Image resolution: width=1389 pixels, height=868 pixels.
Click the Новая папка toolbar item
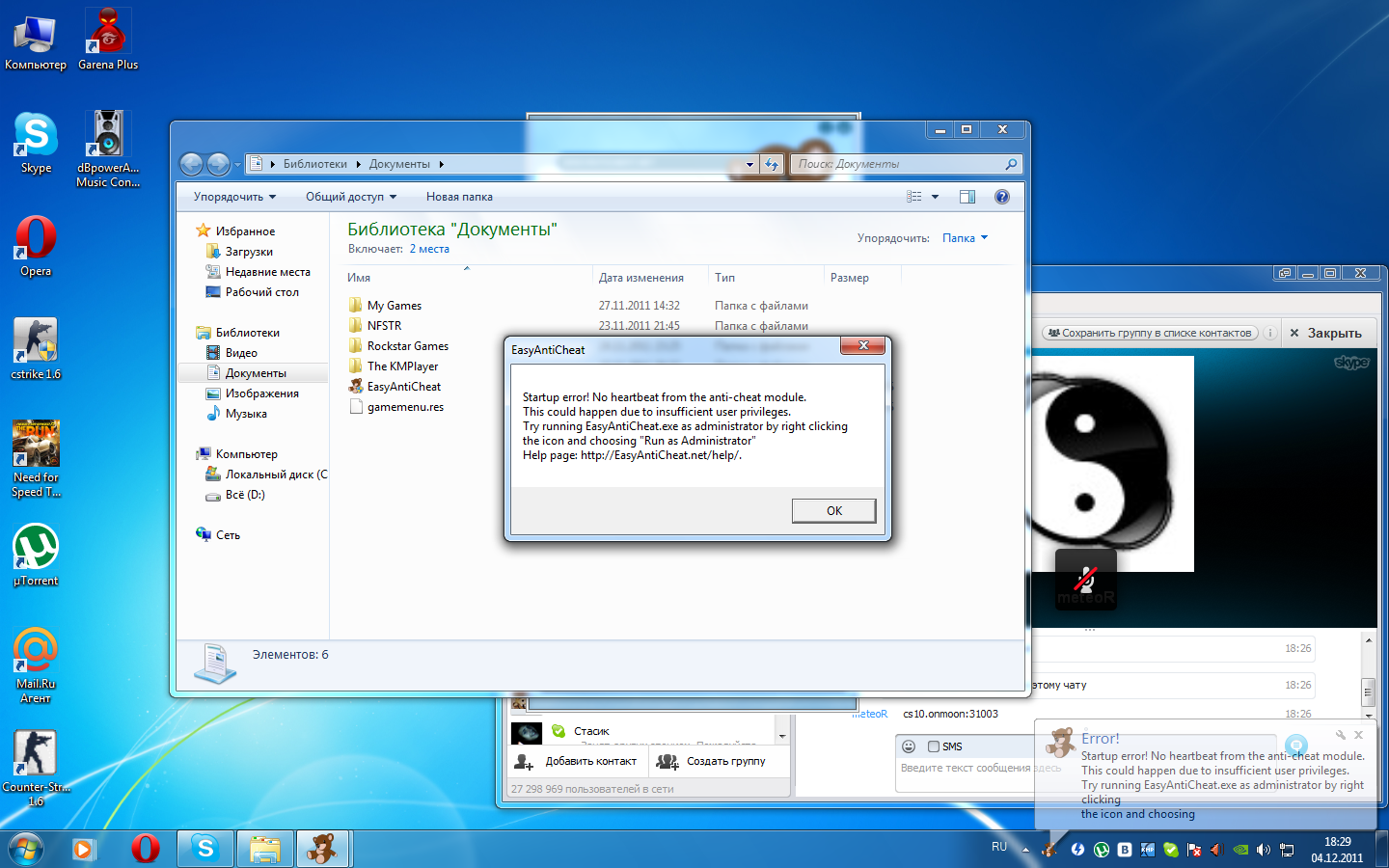[459, 197]
